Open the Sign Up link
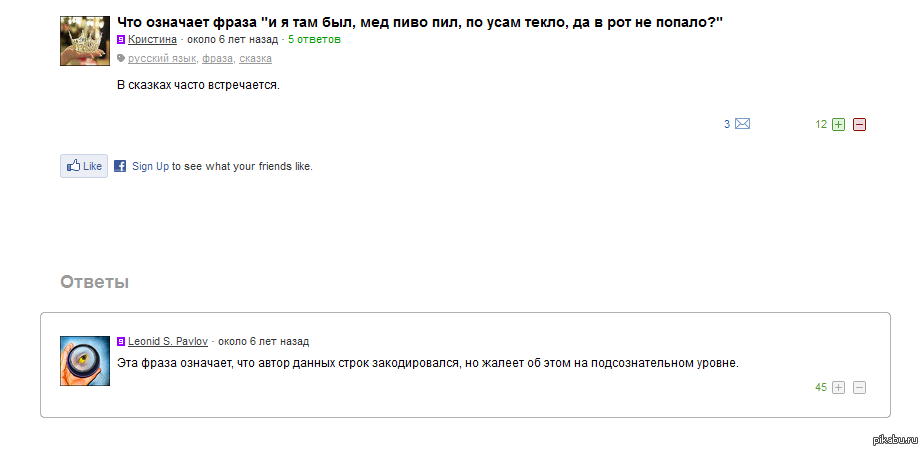Image resolution: width=923 pixels, height=451 pixels. pos(150,167)
